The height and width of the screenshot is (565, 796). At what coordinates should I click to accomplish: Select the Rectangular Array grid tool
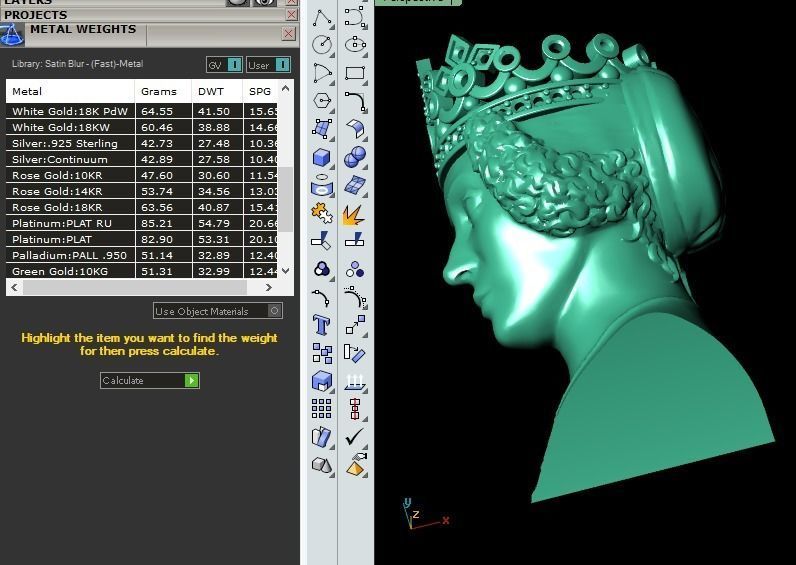click(322, 409)
